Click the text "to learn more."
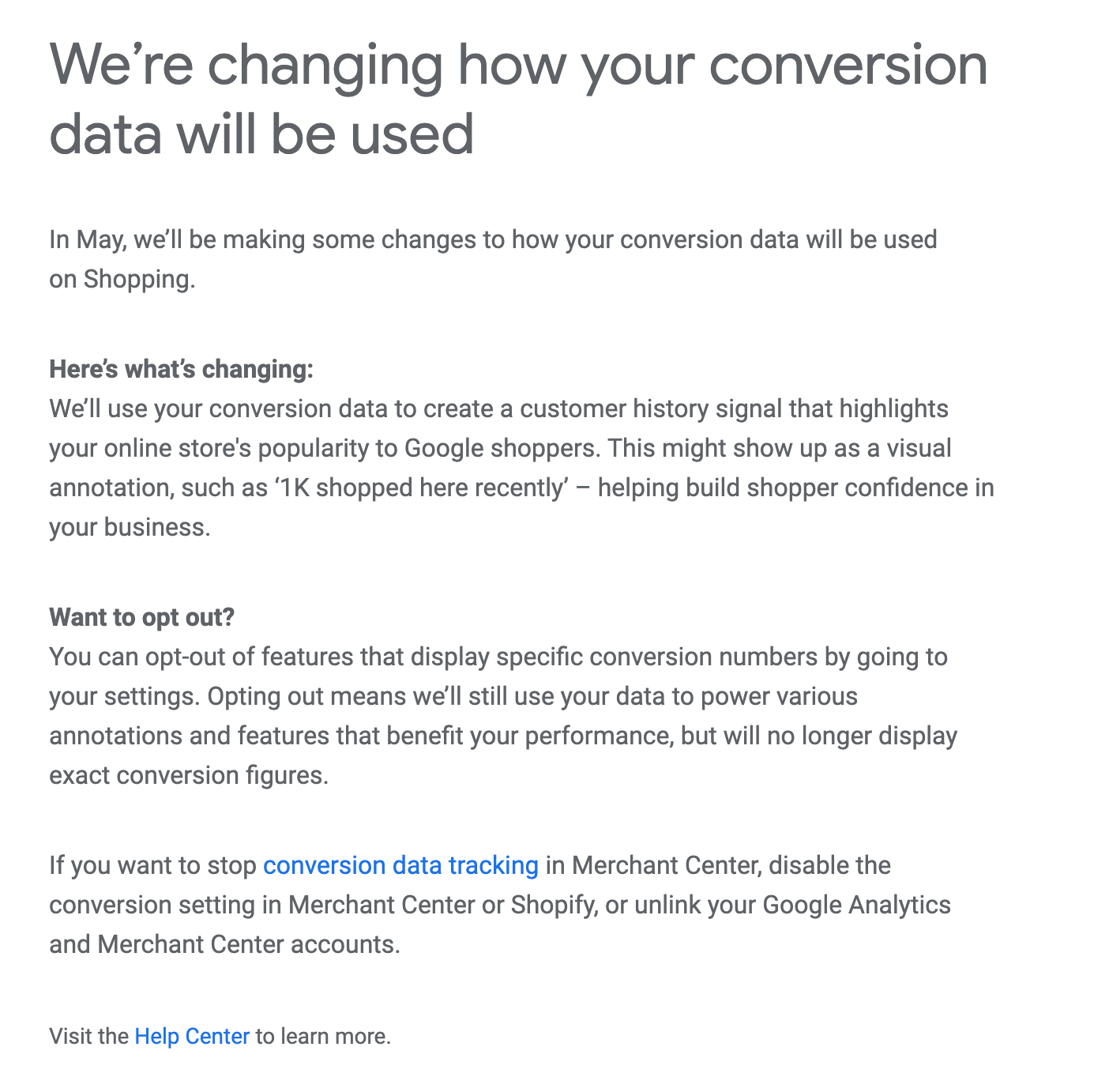Viewport: 1109px width, 1092px height. tap(323, 1036)
